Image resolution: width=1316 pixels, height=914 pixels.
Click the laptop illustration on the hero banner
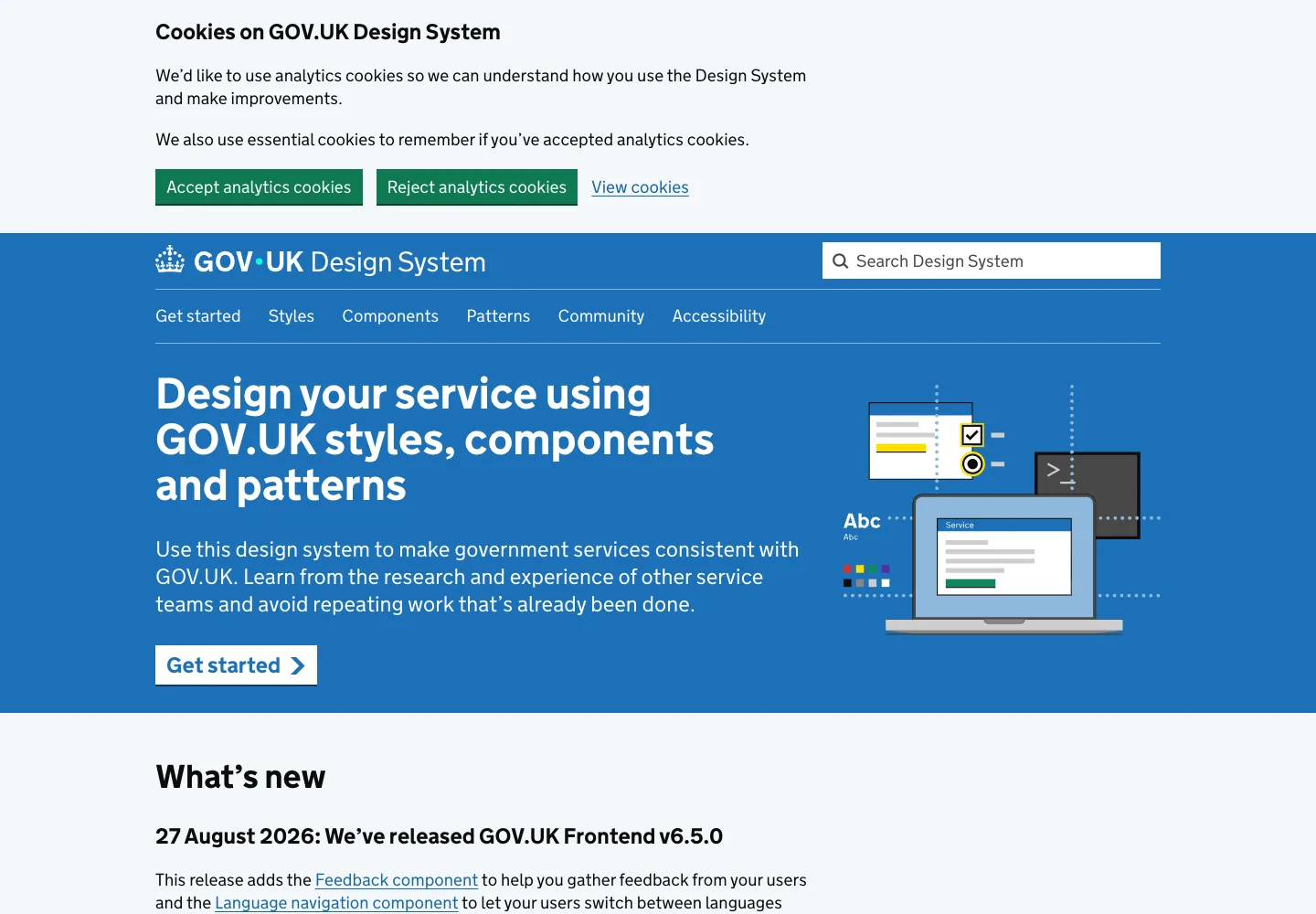1003,563
